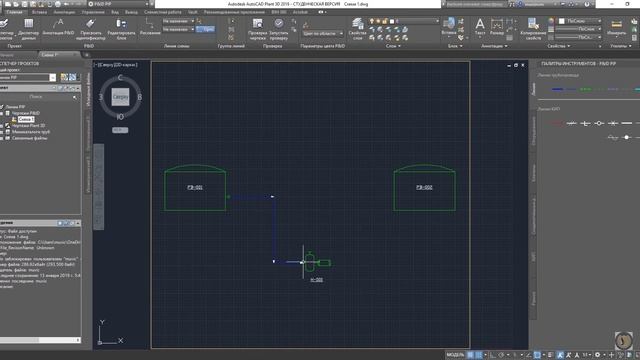The width and height of the screenshot is (640, 360).
Task: Click the ViewCube В (east) direction
Action: 140,97
